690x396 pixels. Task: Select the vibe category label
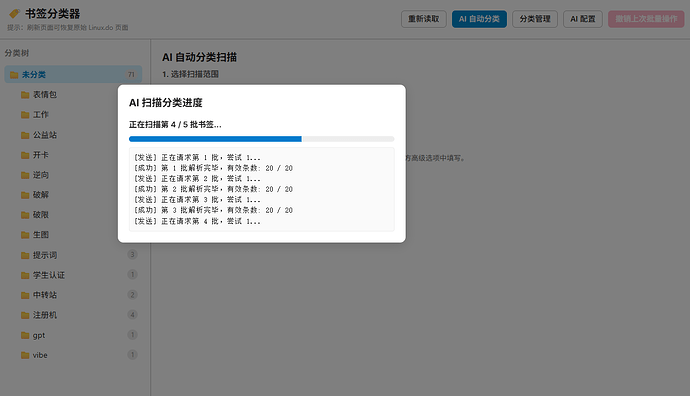pyautogui.click(x=40, y=356)
